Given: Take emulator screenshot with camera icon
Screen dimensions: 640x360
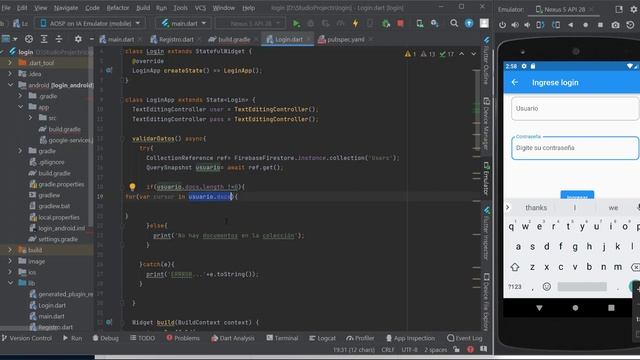Looking at the screenshot, I should [x=615, y=25].
